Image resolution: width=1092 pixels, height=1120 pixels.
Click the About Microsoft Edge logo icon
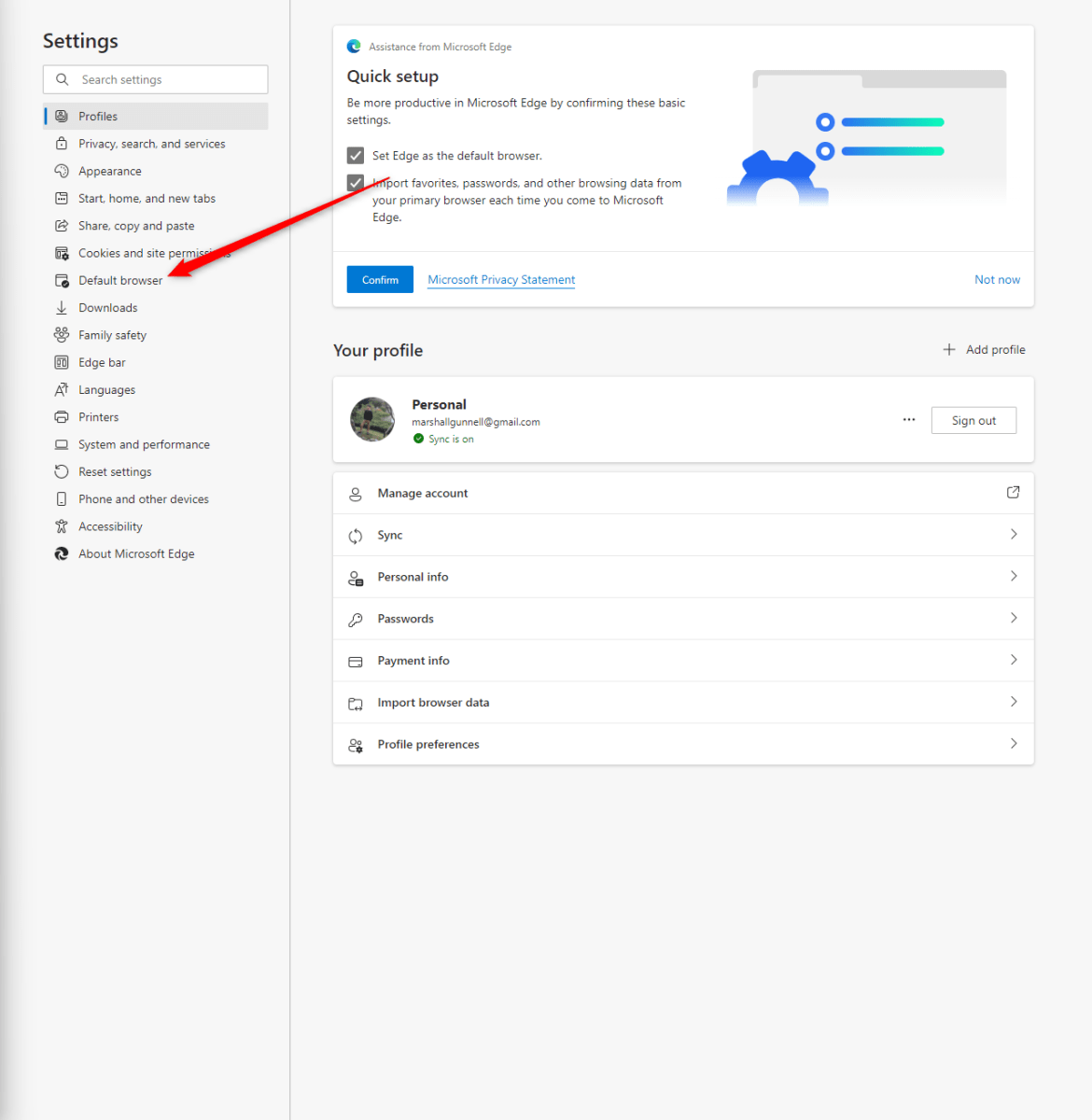tap(62, 553)
